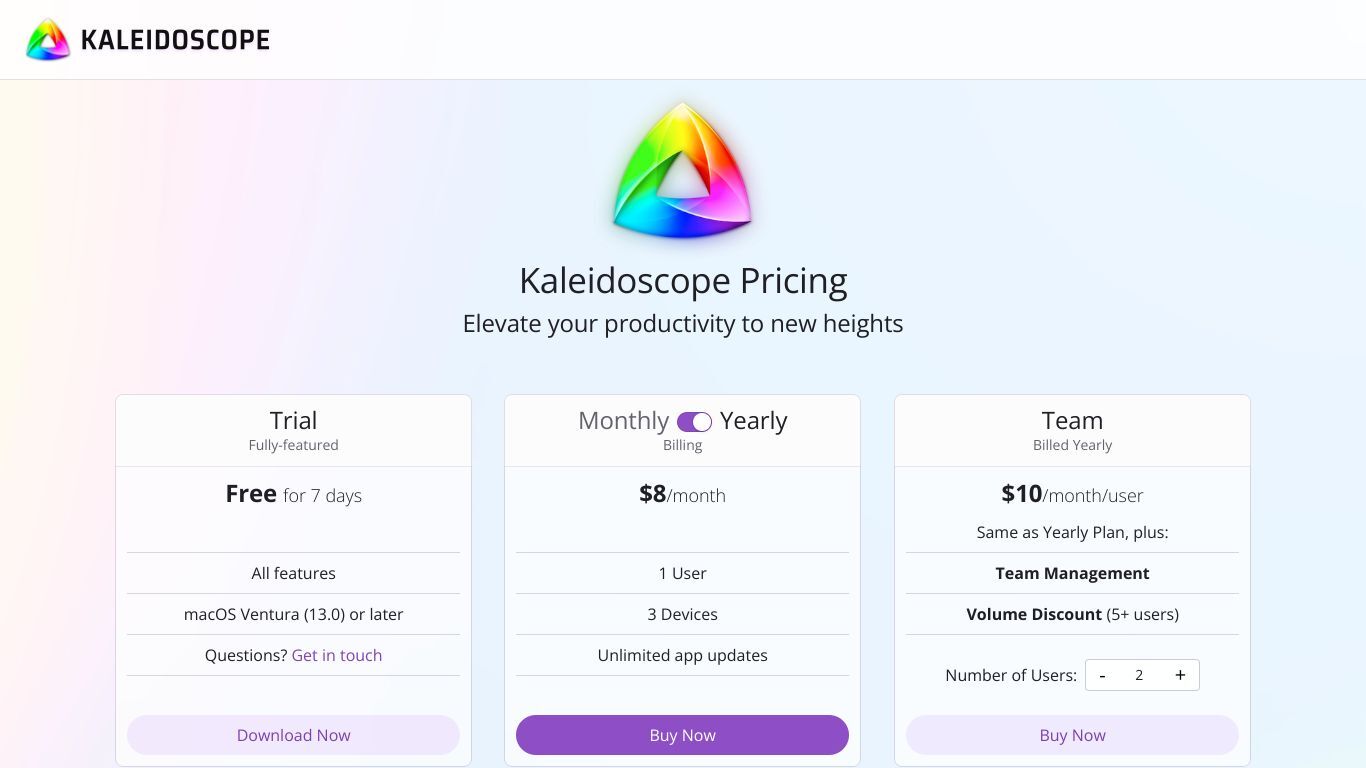Click the Team plan title
The height and width of the screenshot is (768, 1366).
click(x=1072, y=420)
